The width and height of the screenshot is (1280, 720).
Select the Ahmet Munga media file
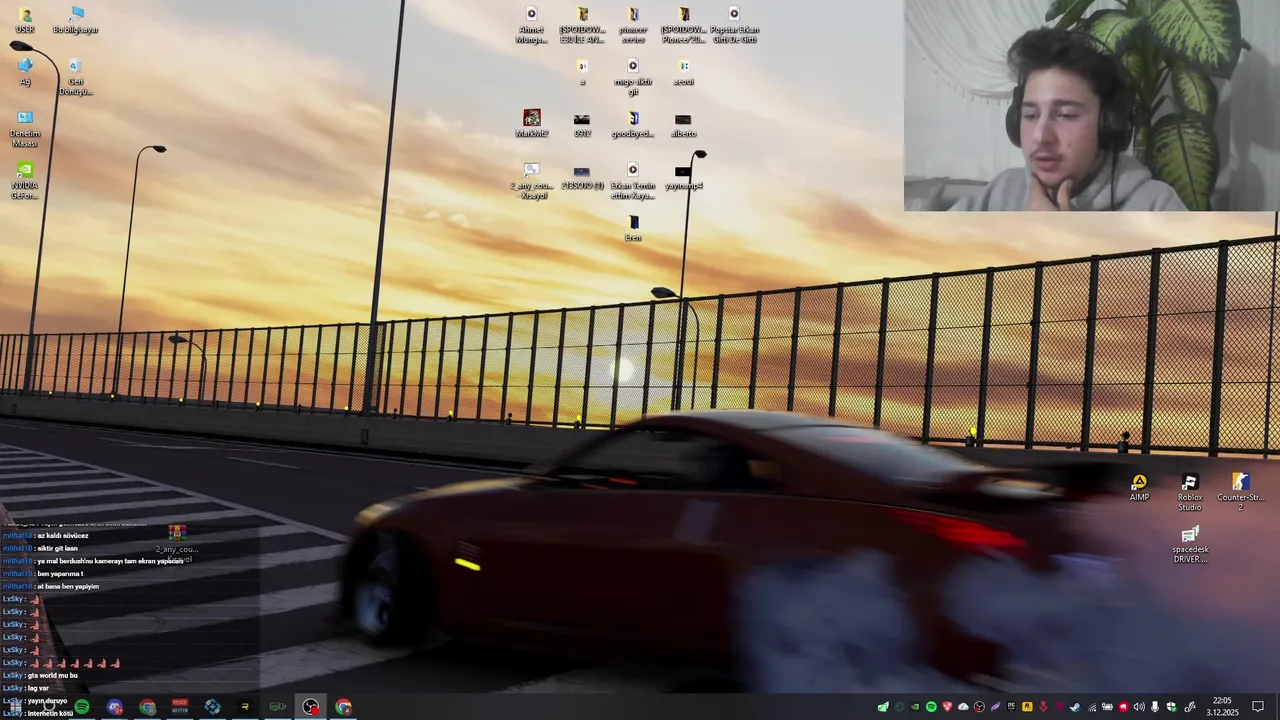click(x=531, y=25)
